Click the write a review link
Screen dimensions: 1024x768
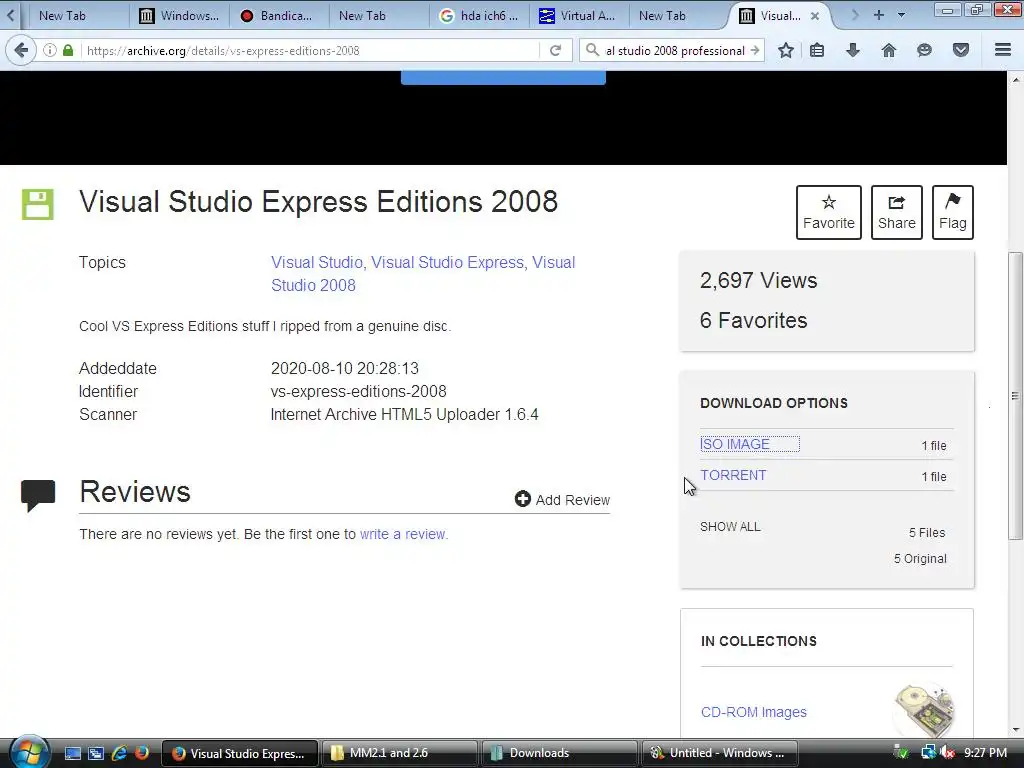404,534
